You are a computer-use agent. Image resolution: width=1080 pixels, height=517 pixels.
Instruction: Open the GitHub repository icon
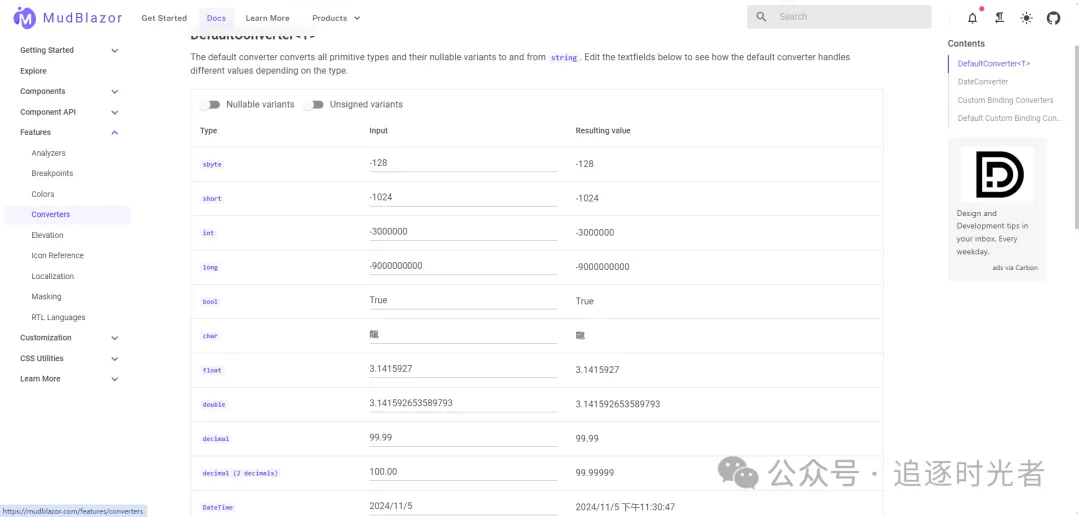(1053, 18)
